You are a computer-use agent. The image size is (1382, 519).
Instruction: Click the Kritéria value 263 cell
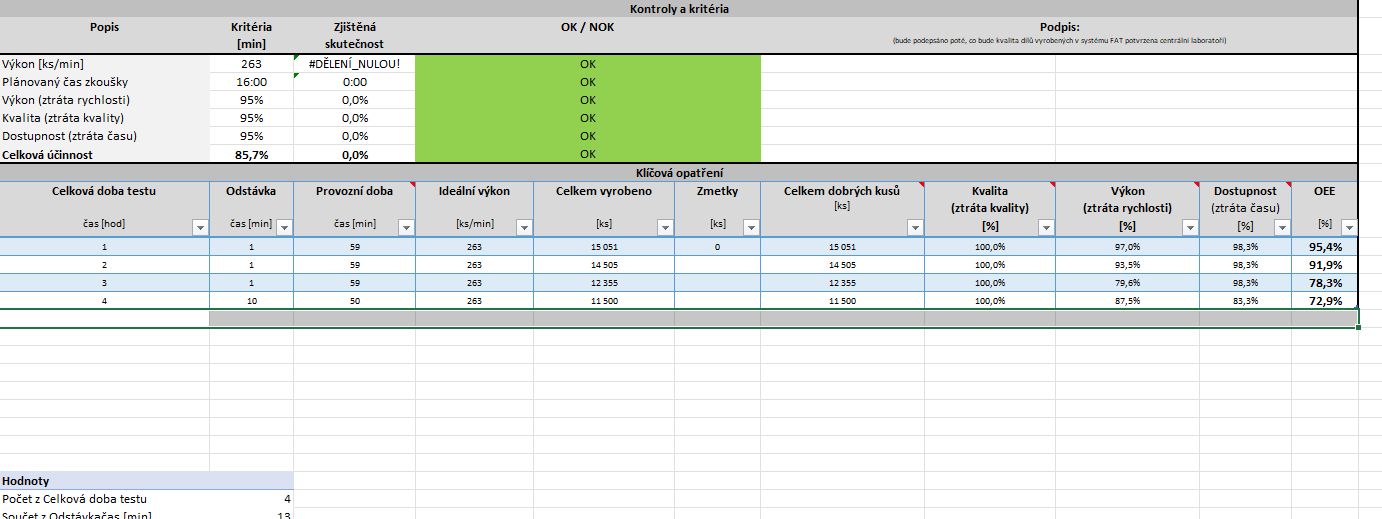click(251, 64)
